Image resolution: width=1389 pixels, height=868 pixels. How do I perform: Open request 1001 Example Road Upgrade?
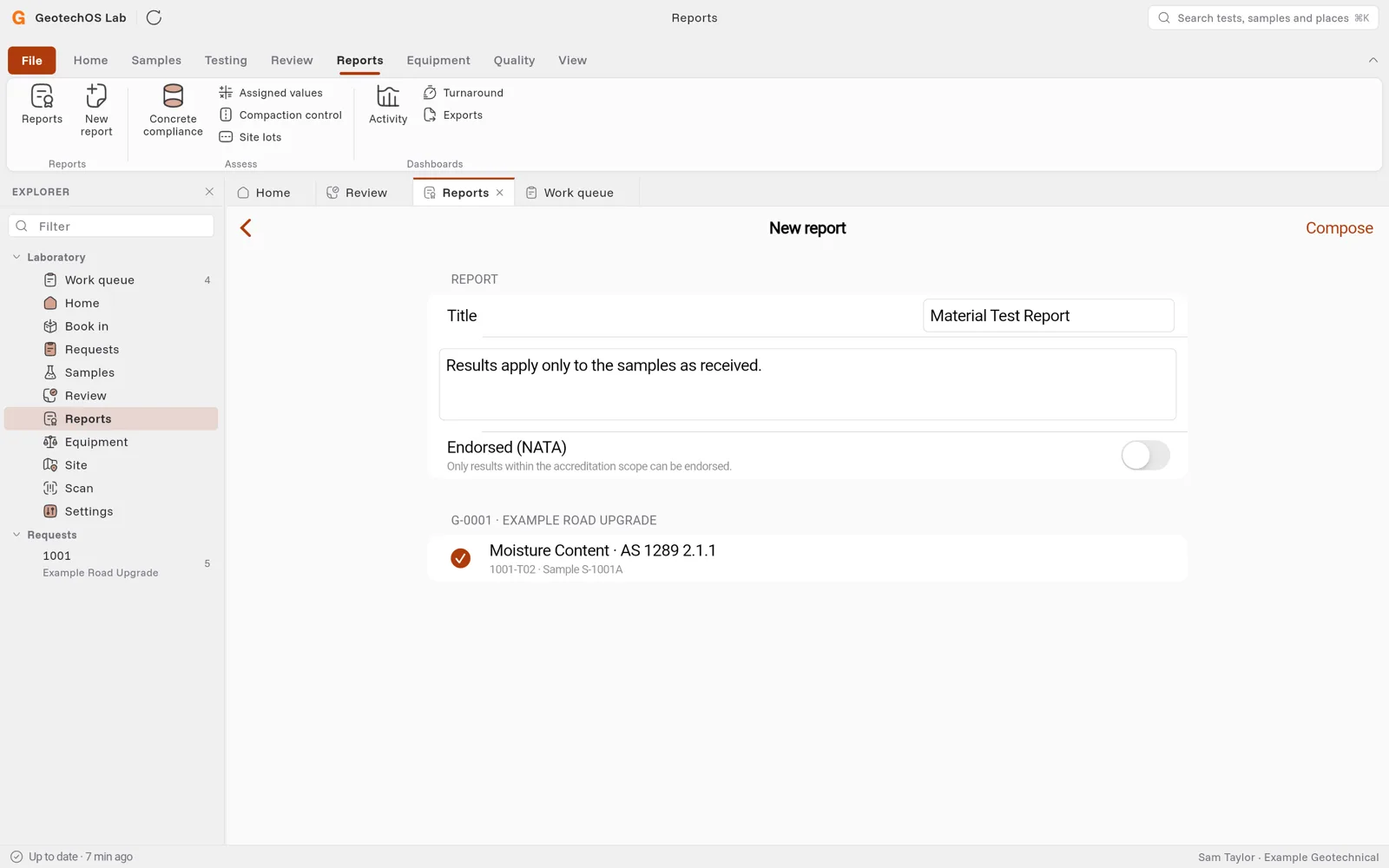pos(111,564)
